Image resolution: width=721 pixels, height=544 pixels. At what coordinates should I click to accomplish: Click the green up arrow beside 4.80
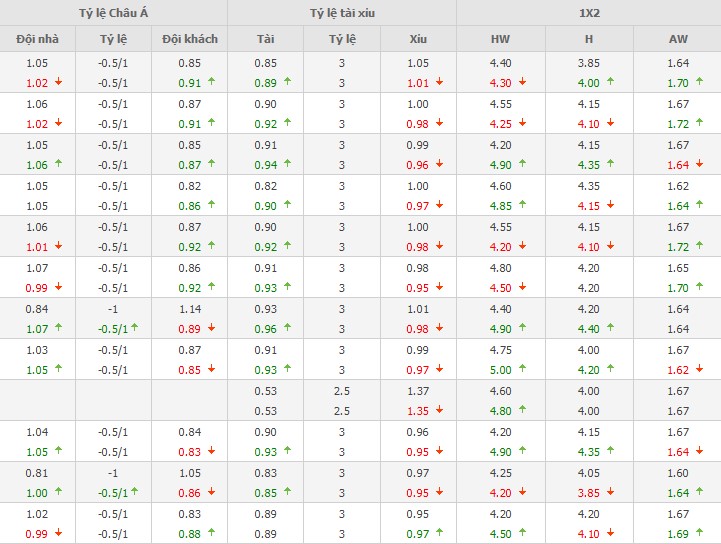click(x=523, y=411)
